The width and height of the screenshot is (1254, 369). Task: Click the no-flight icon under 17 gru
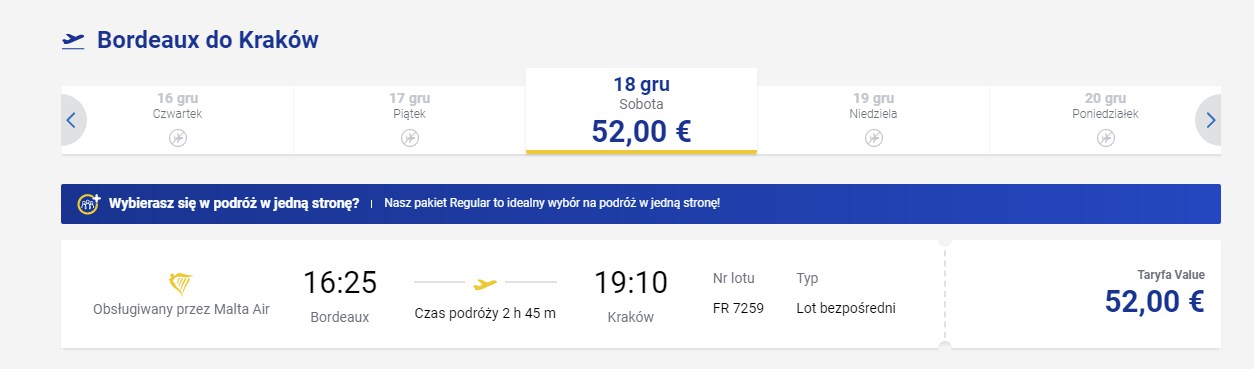coord(410,138)
